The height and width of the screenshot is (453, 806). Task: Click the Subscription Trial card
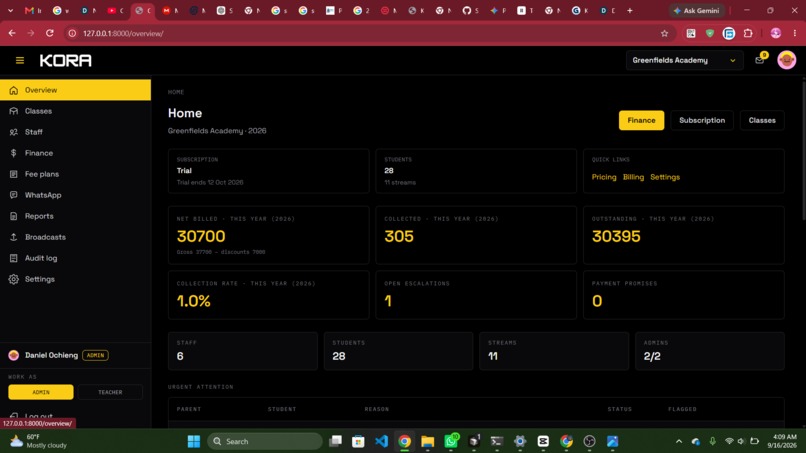tap(268, 171)
